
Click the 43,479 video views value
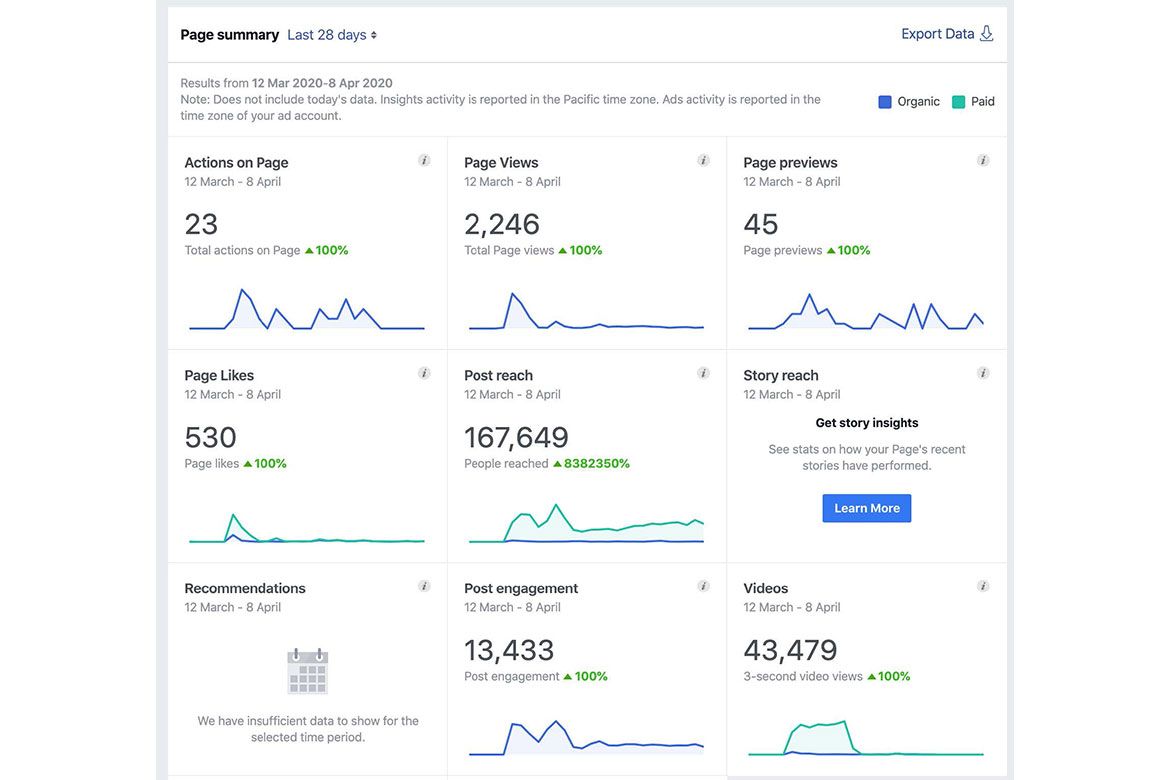point(790,650)
